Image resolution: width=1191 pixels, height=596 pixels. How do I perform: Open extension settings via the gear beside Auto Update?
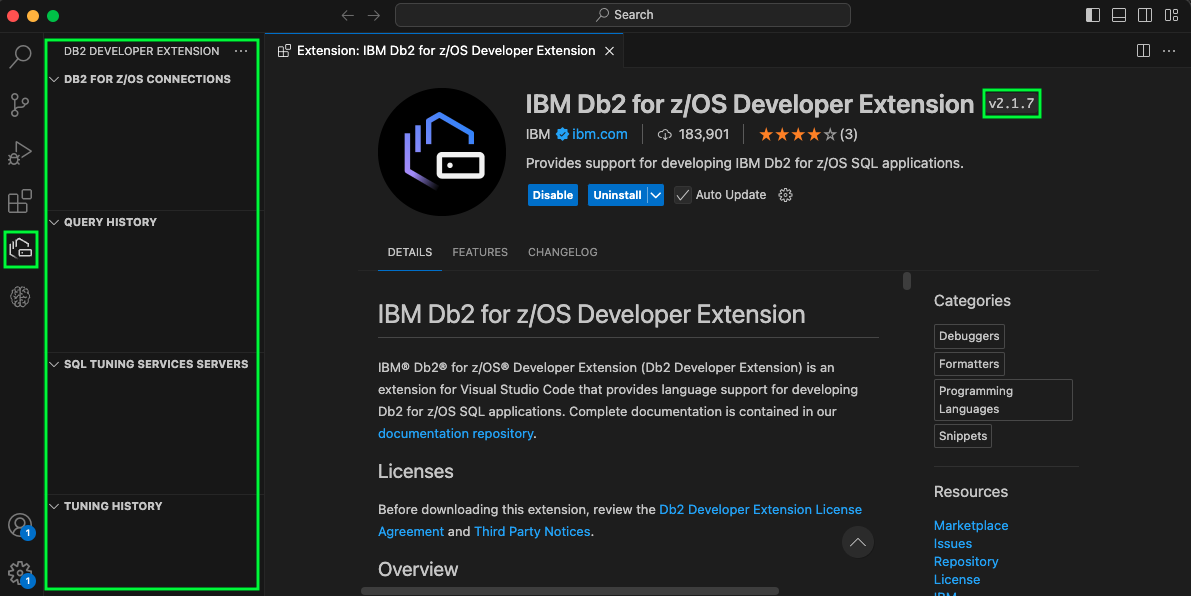785,195
